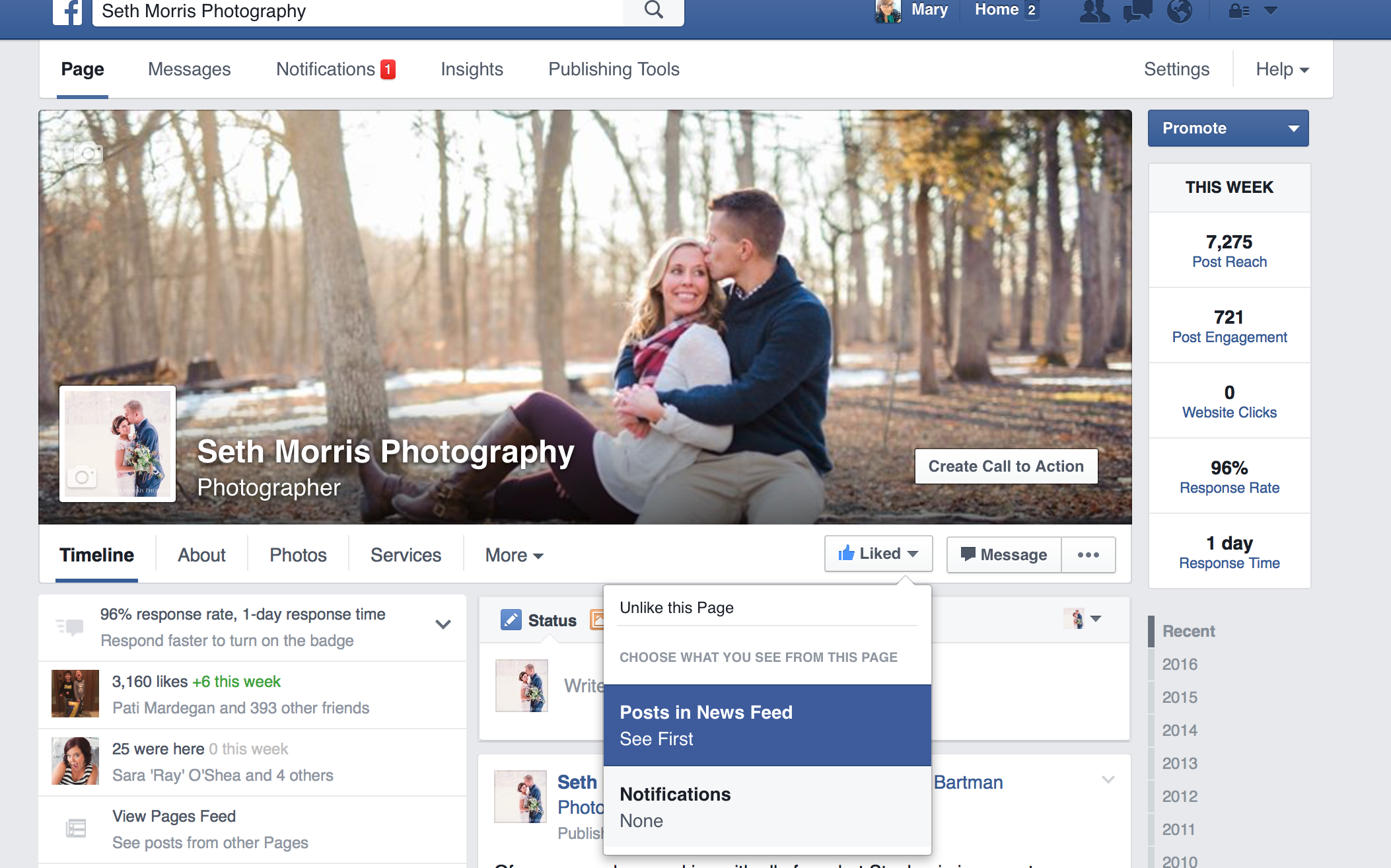
Task: Click the View Pages Feed icon
Action: [x=76, y=828]
